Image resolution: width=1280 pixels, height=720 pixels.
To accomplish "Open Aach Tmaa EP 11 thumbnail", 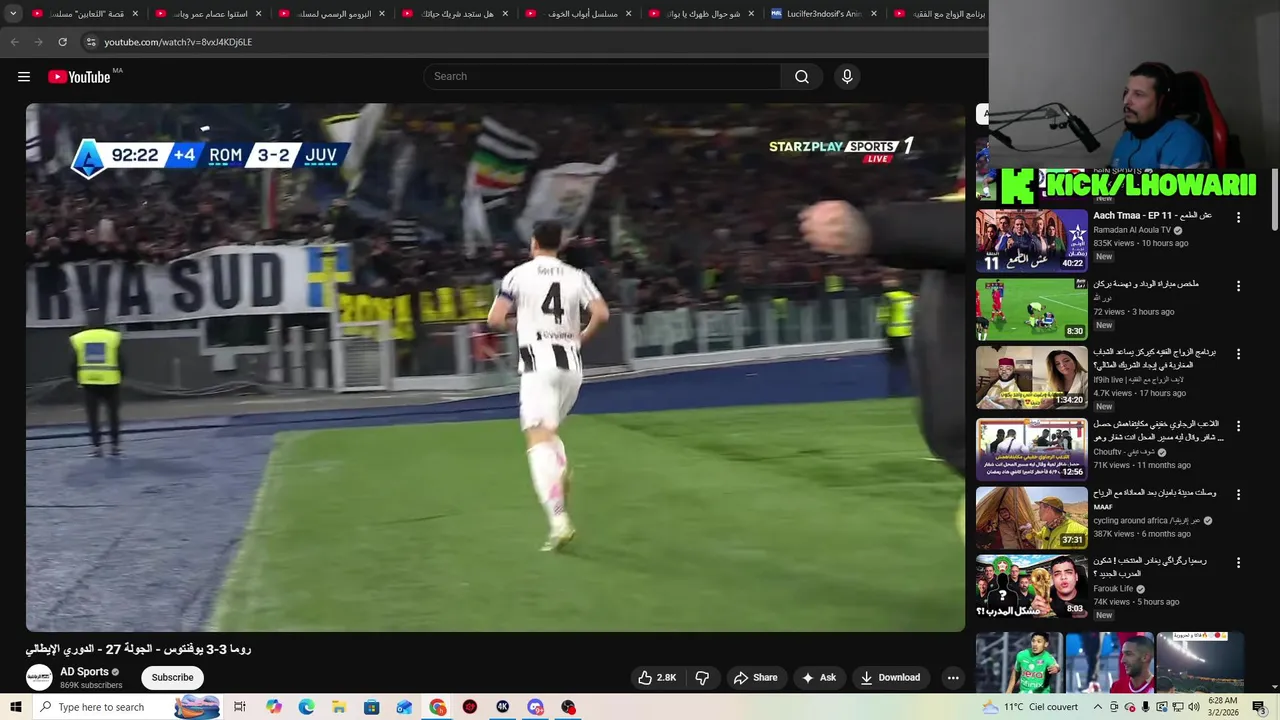I will coord(1031,240).
